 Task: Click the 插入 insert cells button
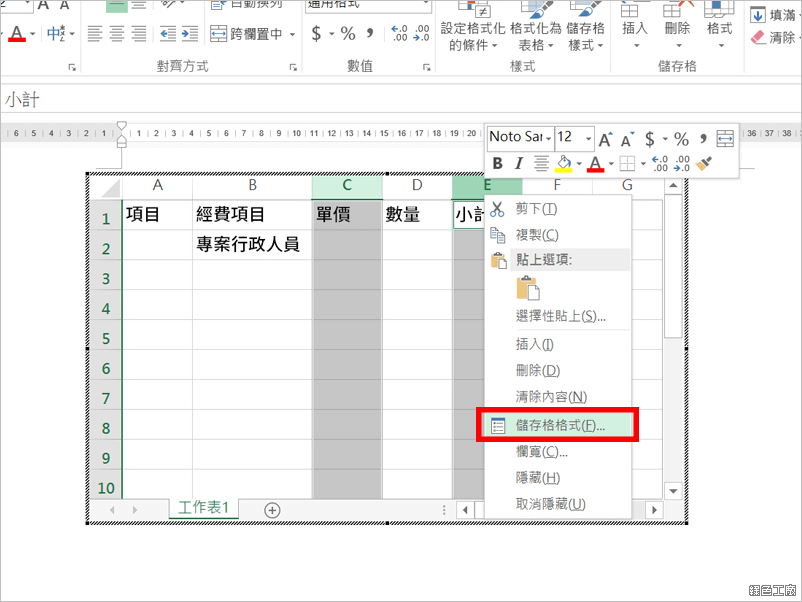(x=635, y=26)
